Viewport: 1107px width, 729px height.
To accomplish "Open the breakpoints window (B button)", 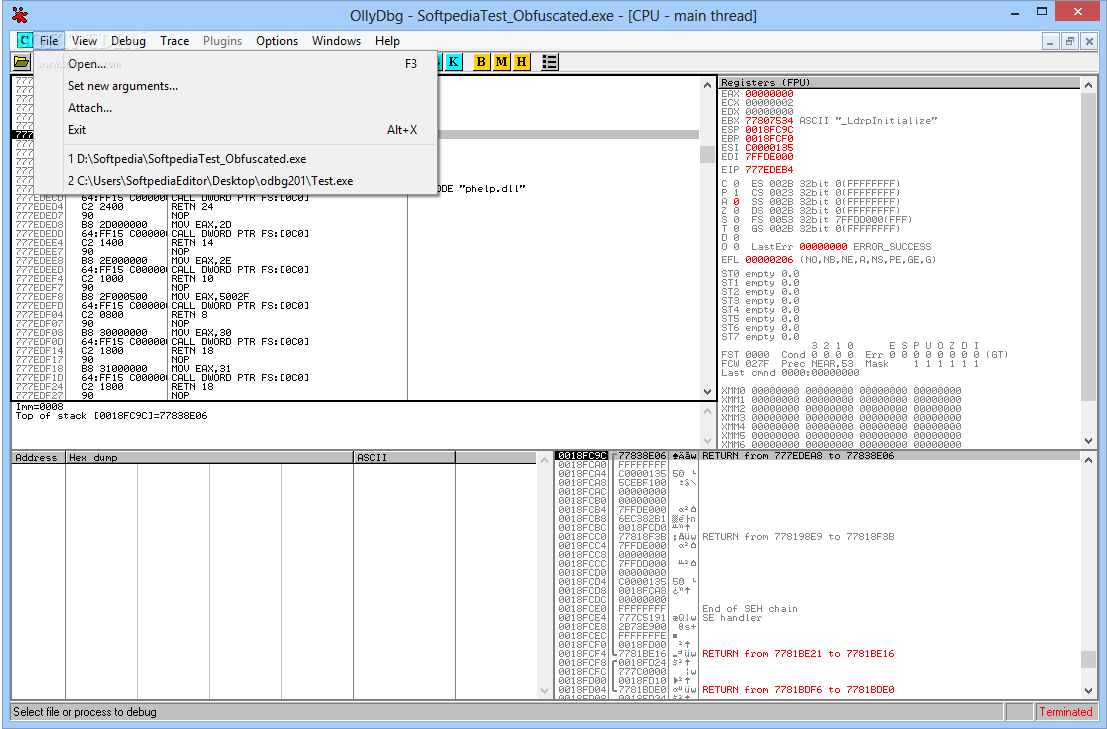I will pyautogui.click(x=481, y=62).
